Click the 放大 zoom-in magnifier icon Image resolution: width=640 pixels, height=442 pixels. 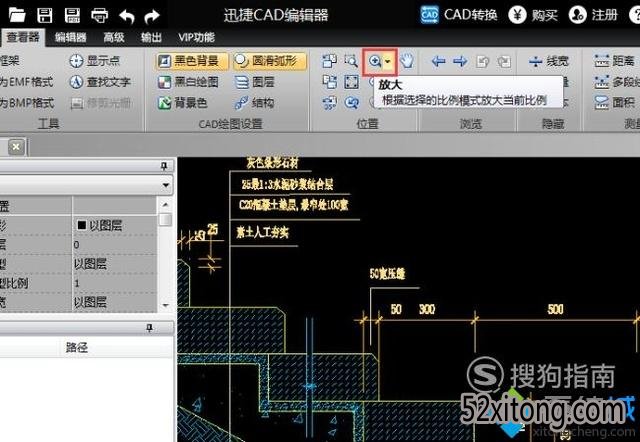pos(375,62)
